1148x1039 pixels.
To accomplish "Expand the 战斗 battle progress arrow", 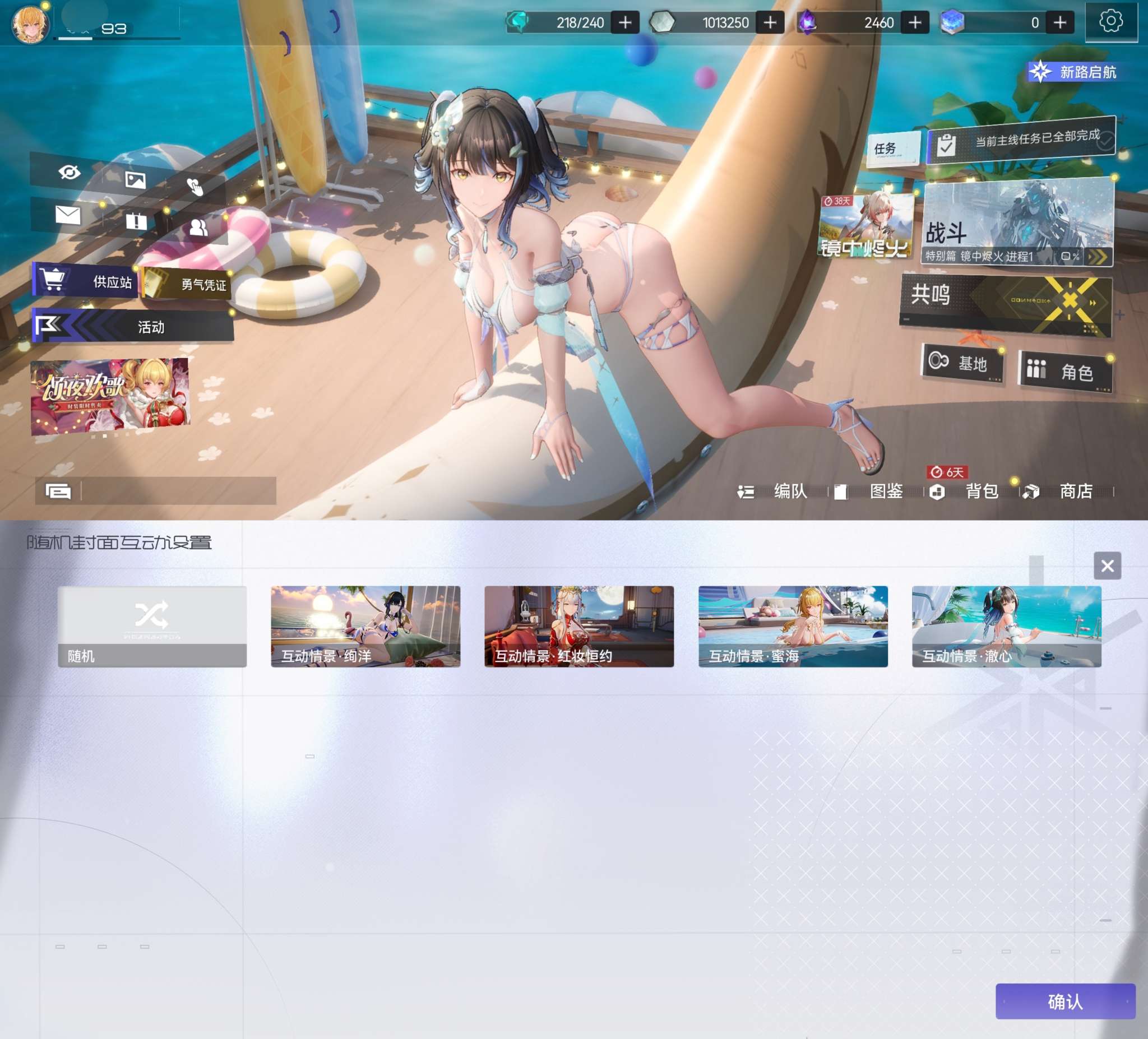I will [1097, 257].
